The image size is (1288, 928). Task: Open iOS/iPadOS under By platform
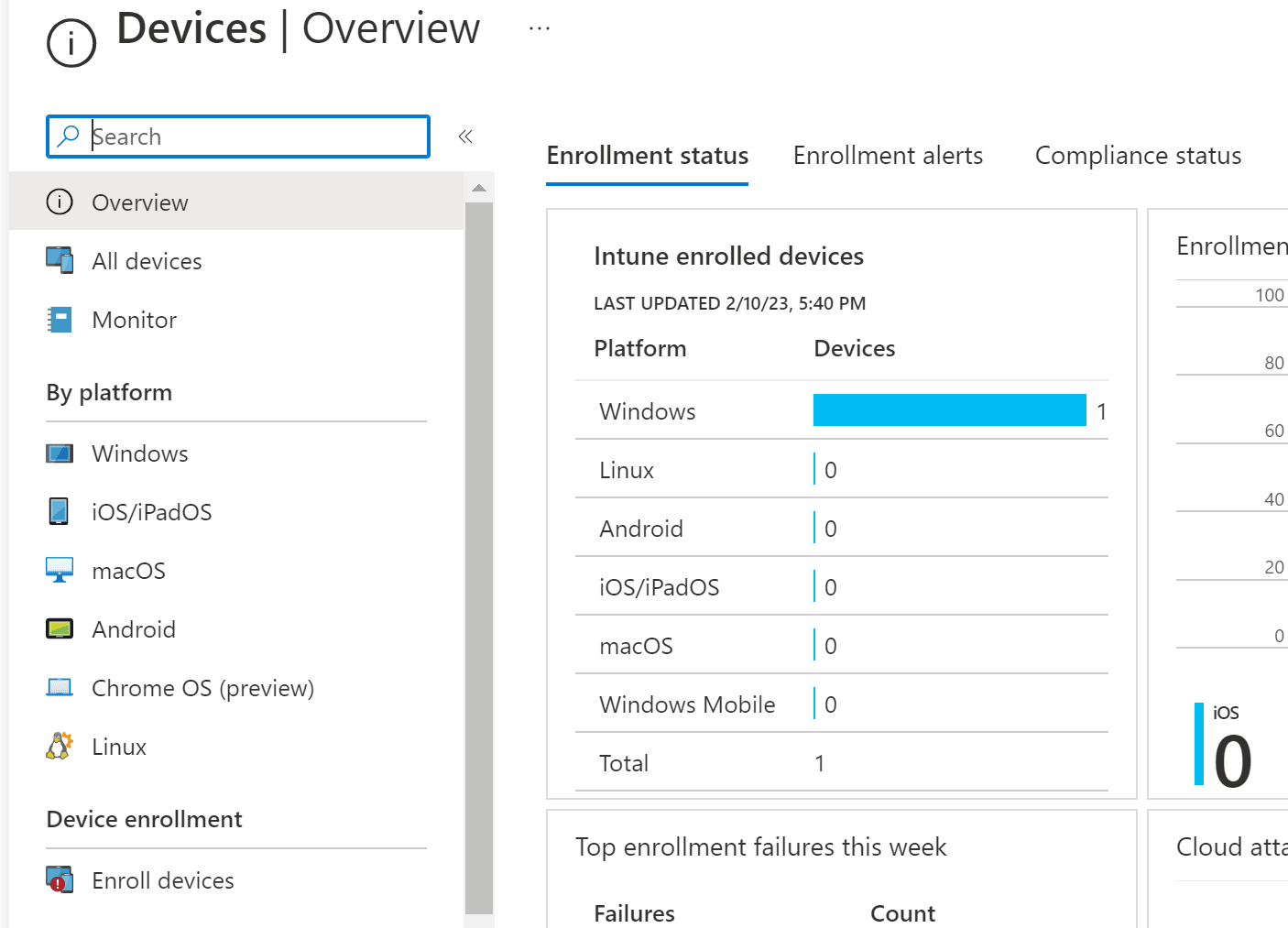coord(236,512)
